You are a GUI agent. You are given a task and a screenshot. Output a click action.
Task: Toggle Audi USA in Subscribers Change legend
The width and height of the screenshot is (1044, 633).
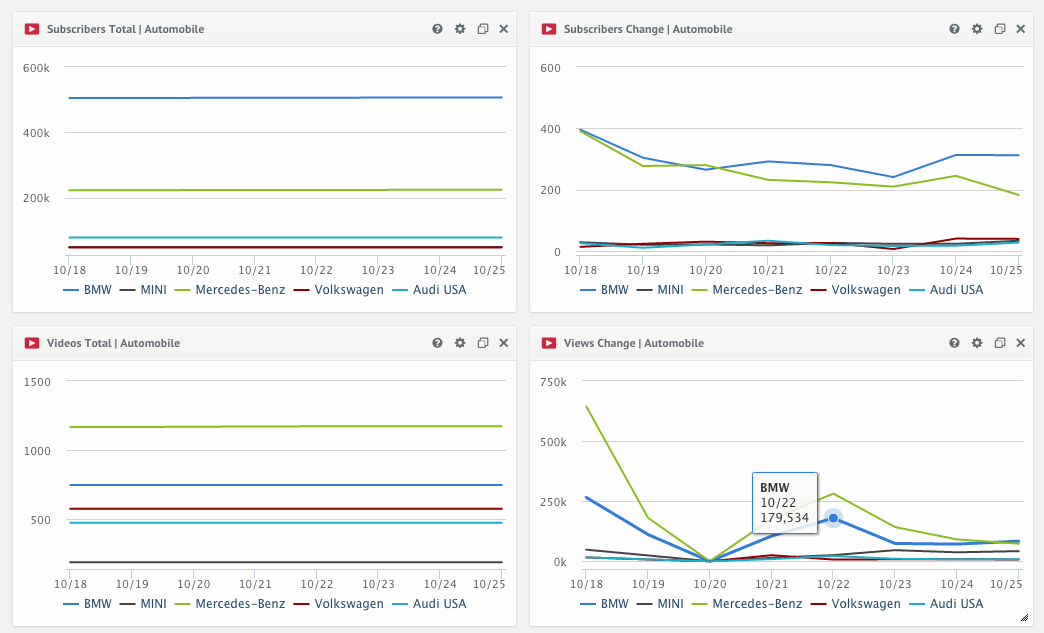click(x=946, y=290)
